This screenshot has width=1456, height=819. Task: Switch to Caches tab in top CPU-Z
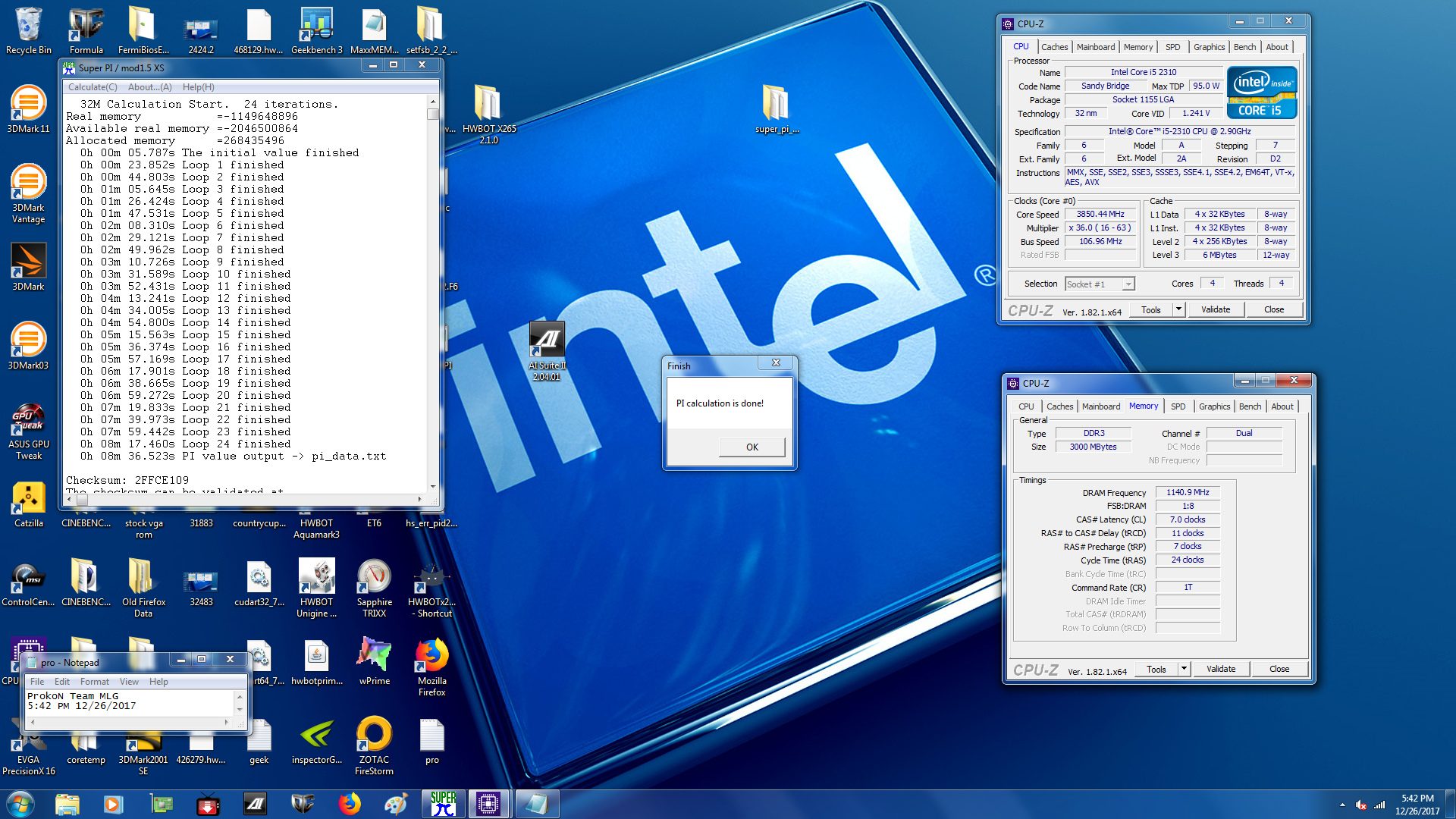tap(1054, 47)
